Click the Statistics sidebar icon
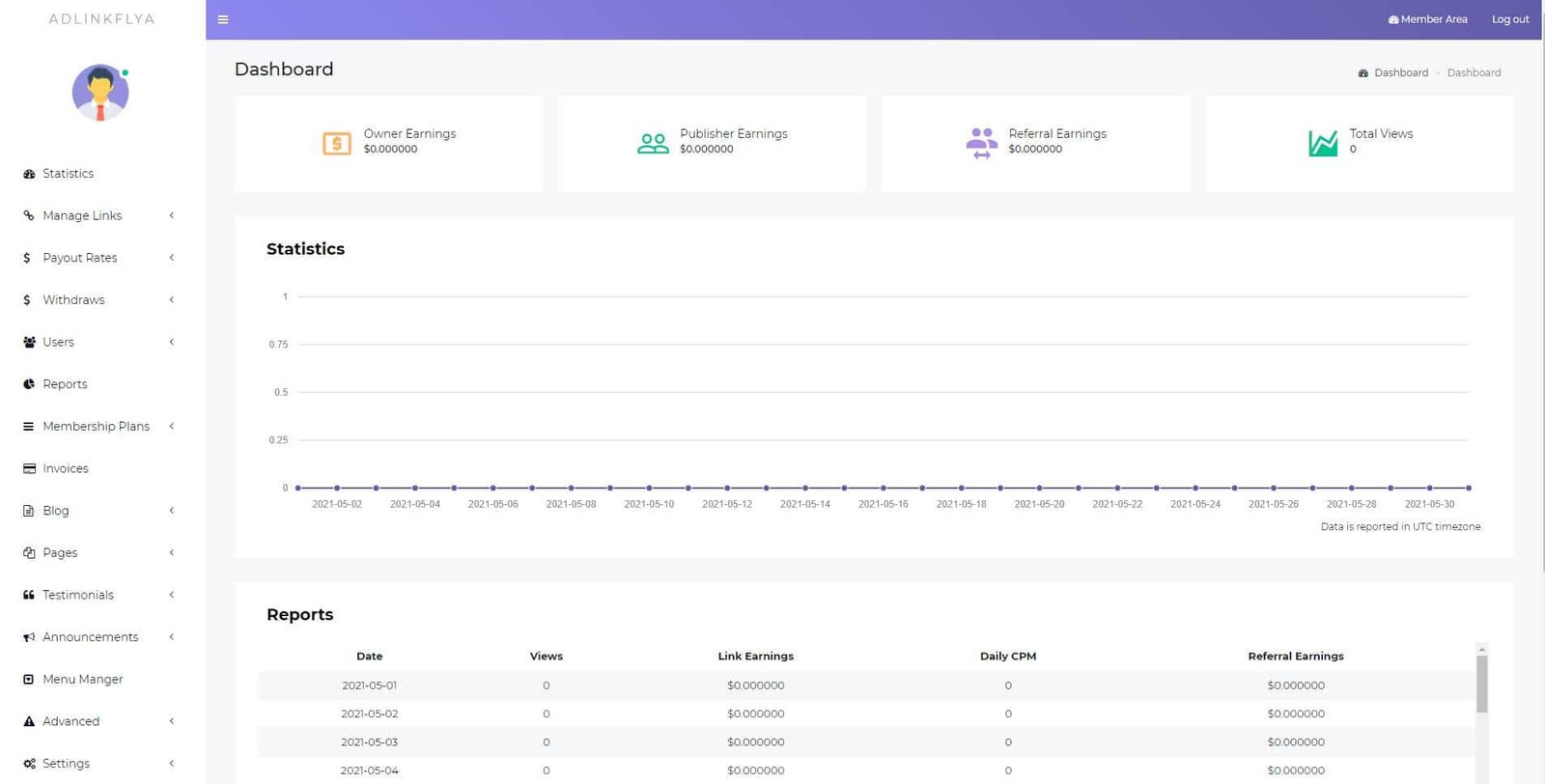This screenshot has height=784, width=1545. pos(29,174)
